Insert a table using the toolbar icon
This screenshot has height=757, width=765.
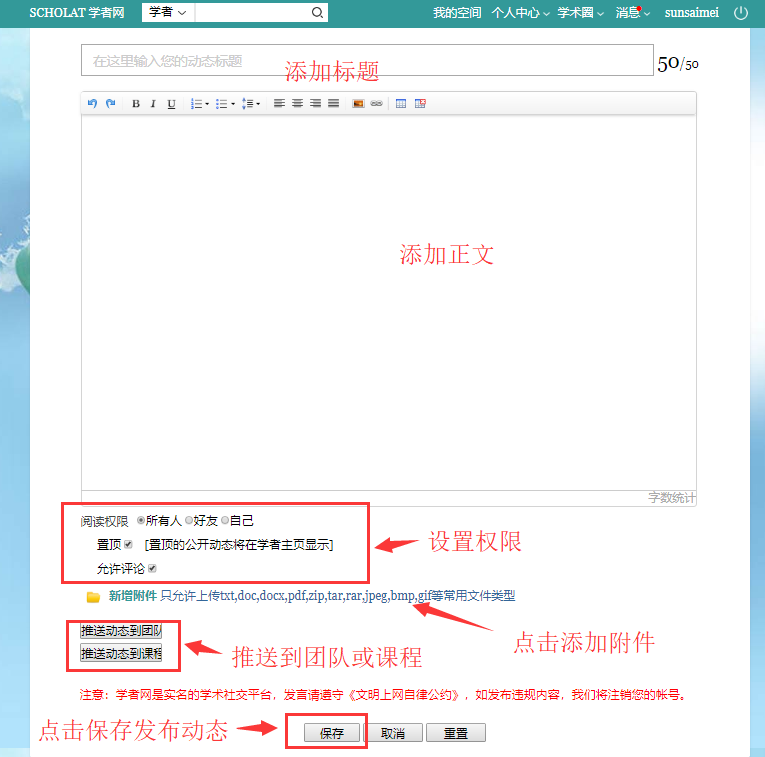pyautogui.click(x=401, y=104)
